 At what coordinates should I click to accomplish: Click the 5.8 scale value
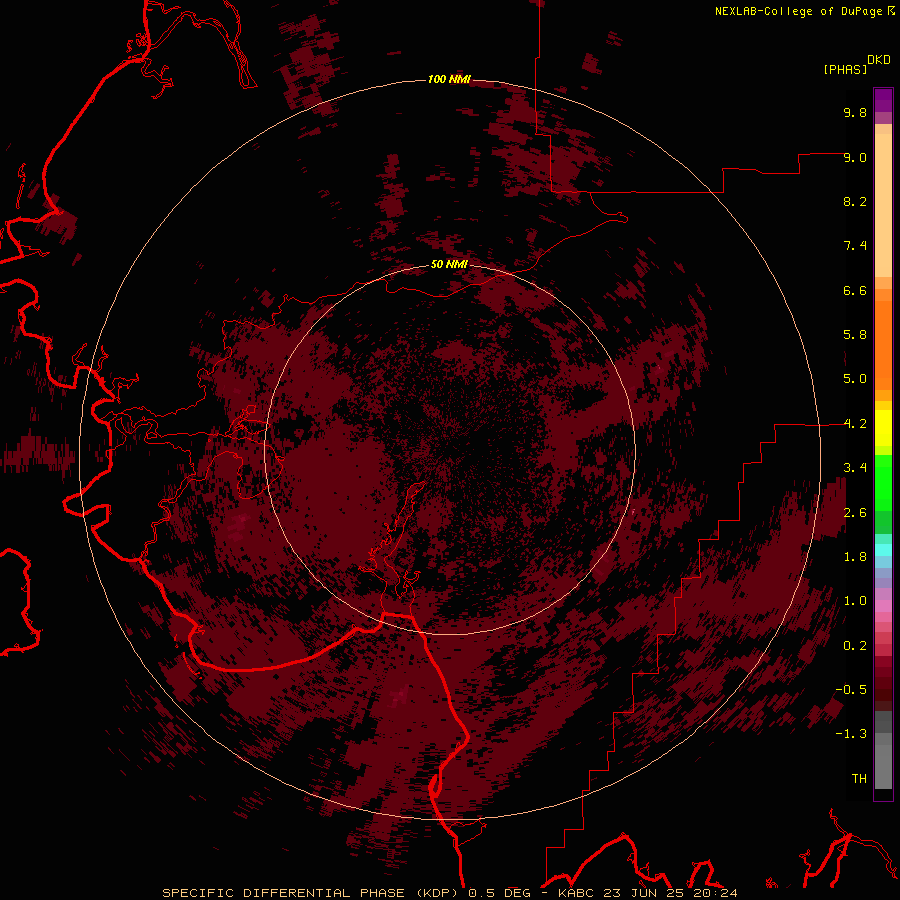(x=855, y=335)
